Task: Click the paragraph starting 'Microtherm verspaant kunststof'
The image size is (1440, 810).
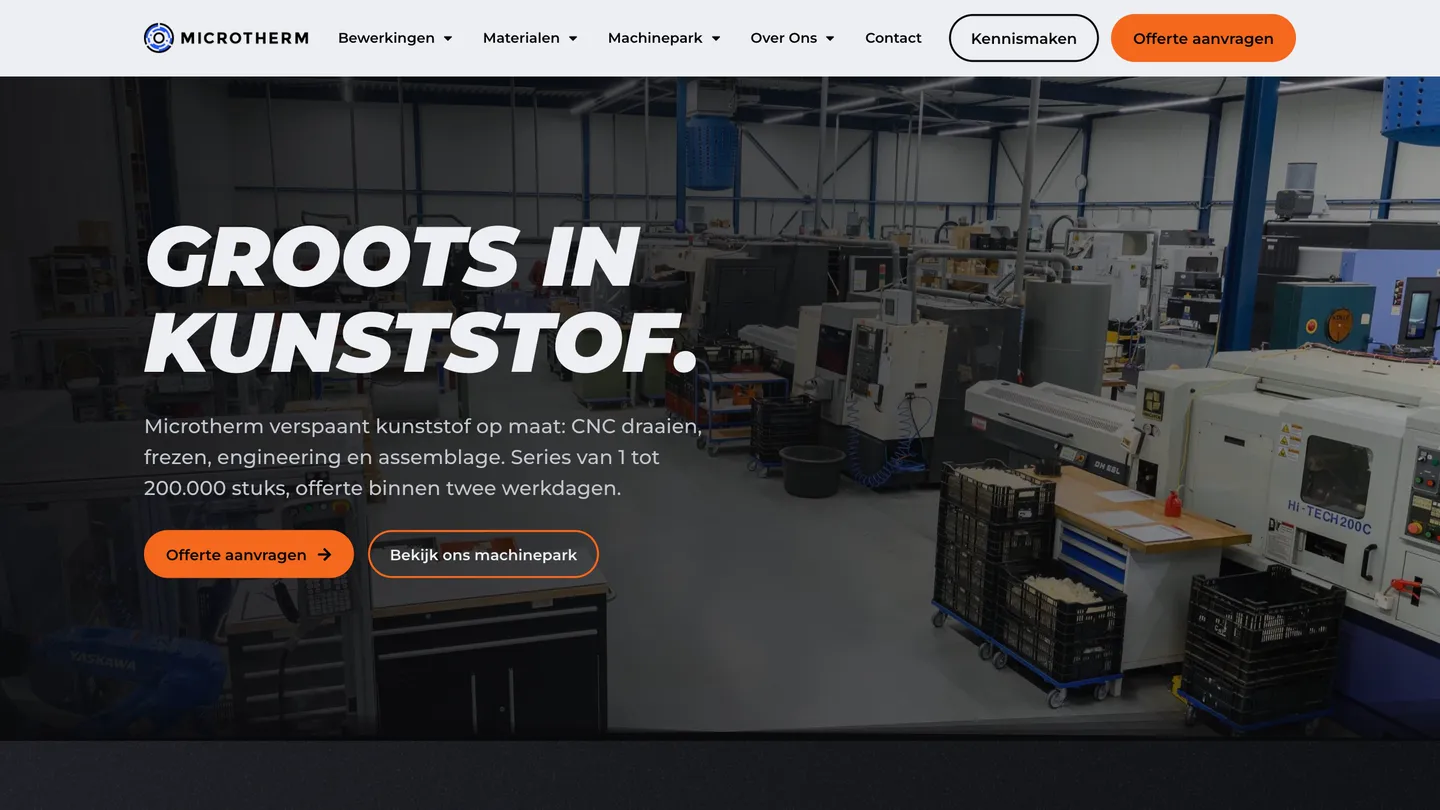Action: tap(423, 457)
